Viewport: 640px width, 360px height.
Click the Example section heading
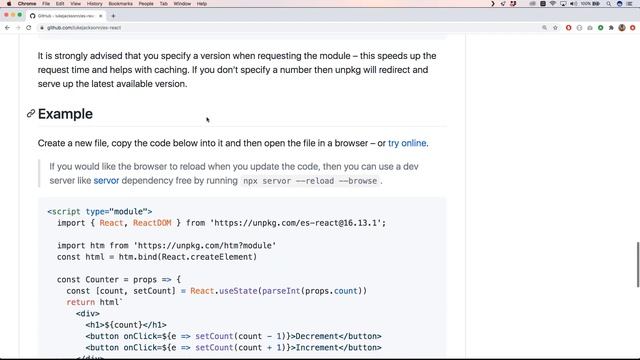click(x=65, y=114)
